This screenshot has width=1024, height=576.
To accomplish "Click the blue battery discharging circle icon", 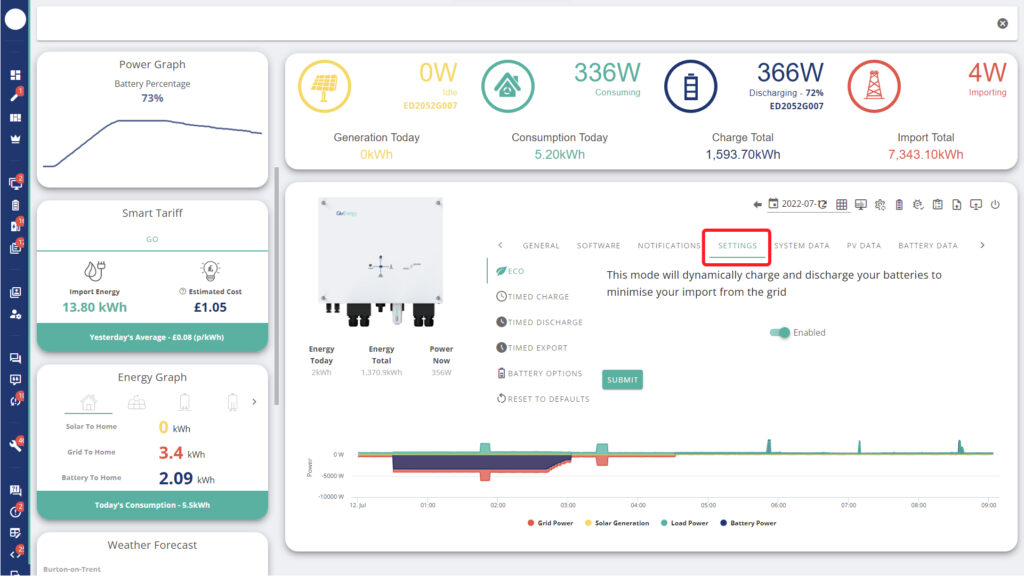I will [691, 87].
